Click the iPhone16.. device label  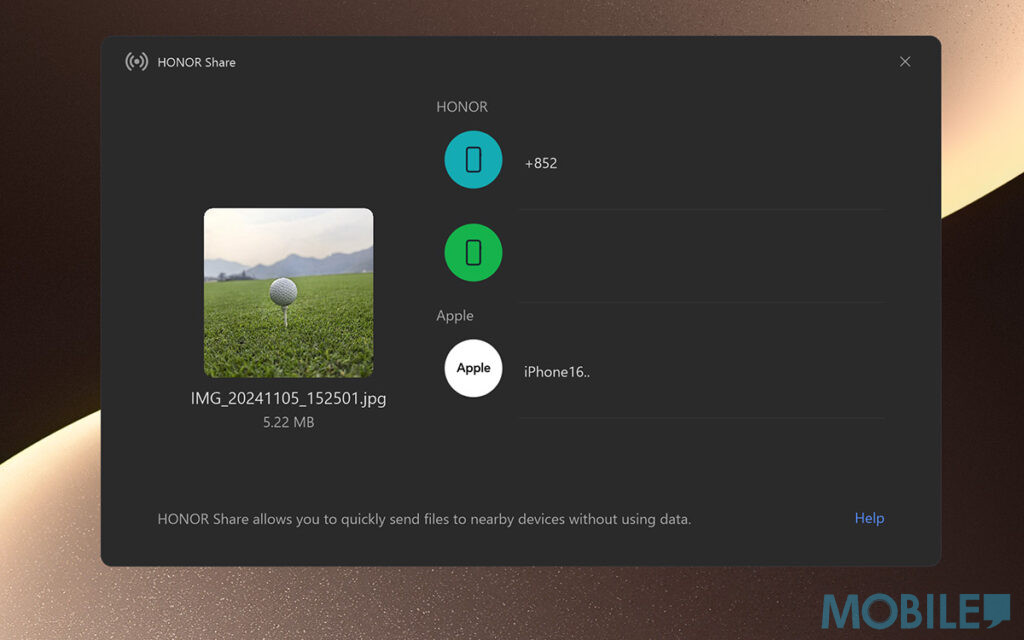(556, 372)
